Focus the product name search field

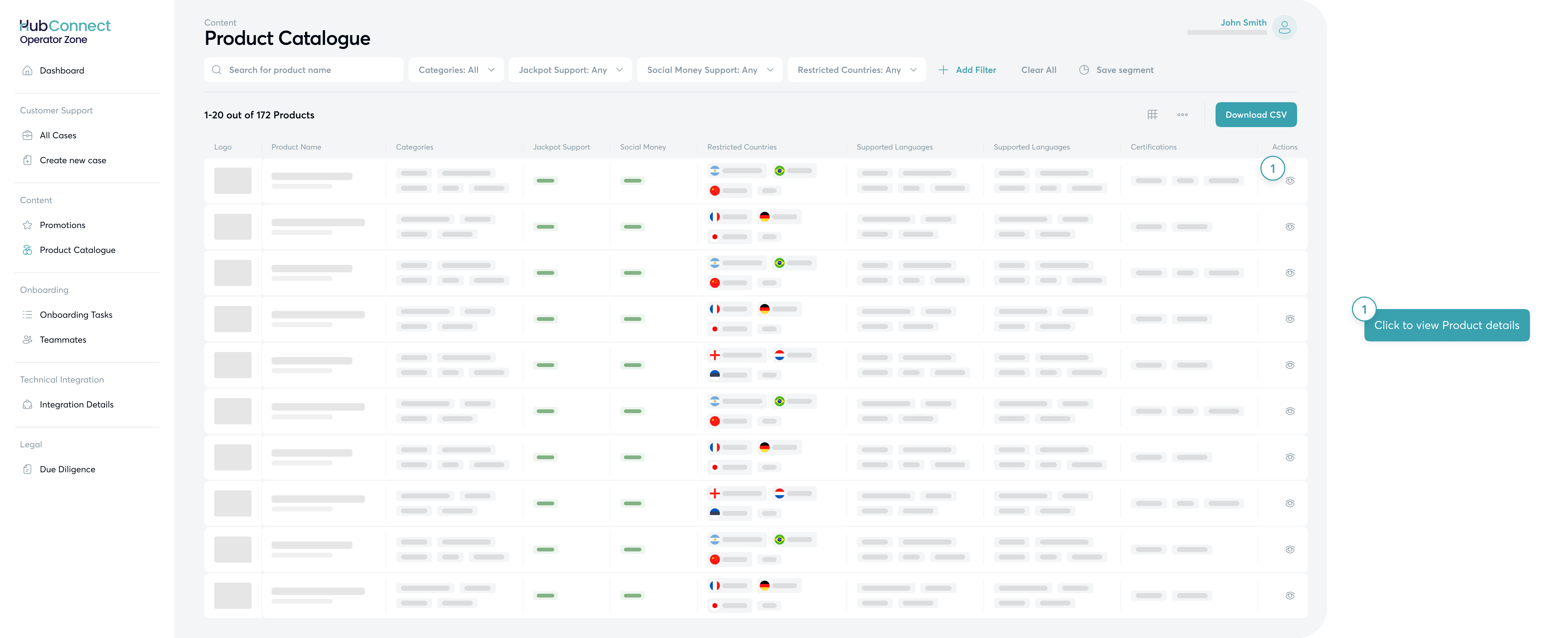pyautogui.click(x=310, y=70)
